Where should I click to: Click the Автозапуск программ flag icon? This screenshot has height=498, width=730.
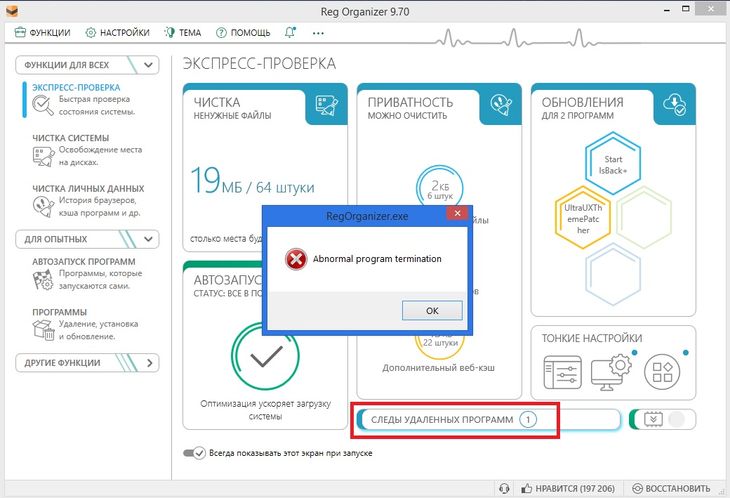tap(43, 280)
